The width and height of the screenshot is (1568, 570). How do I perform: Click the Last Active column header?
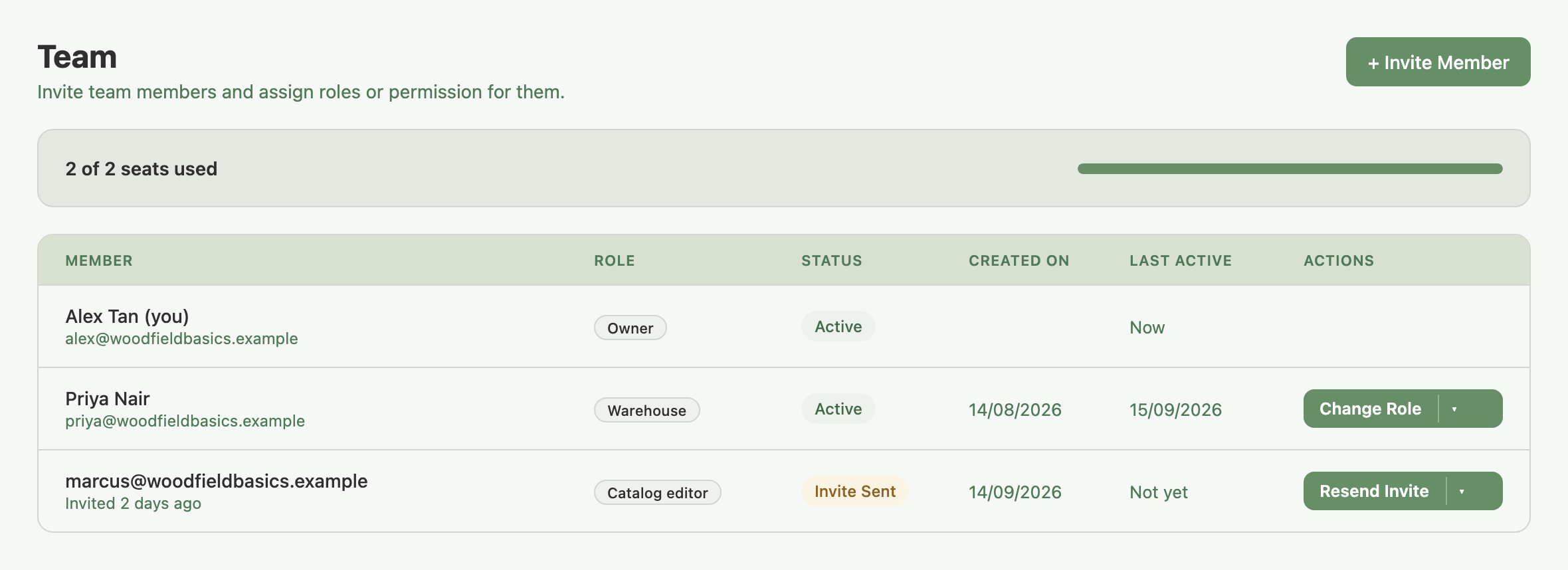click(x=1181, y=260)
